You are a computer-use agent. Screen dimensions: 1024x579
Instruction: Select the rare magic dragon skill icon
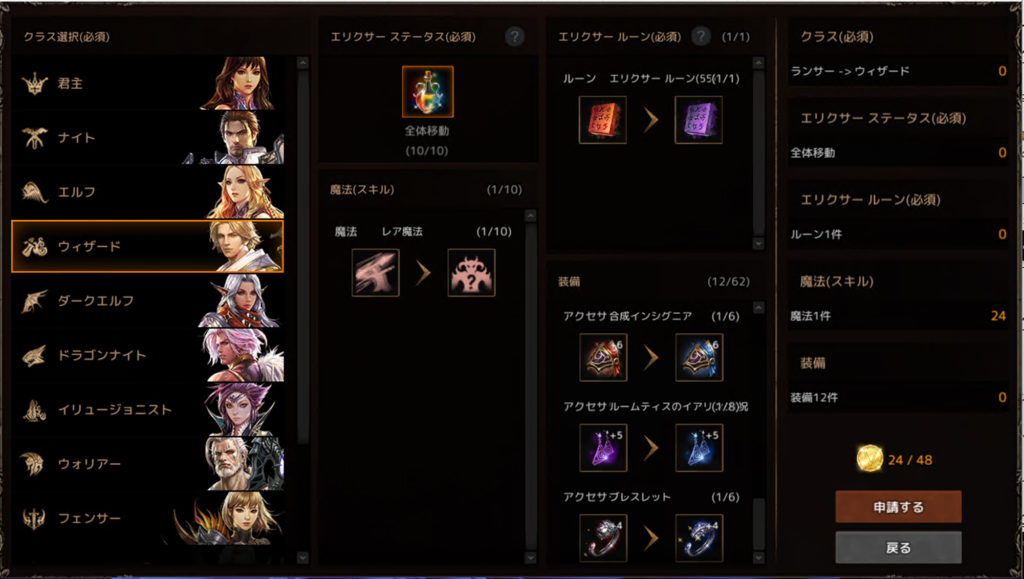376,273
